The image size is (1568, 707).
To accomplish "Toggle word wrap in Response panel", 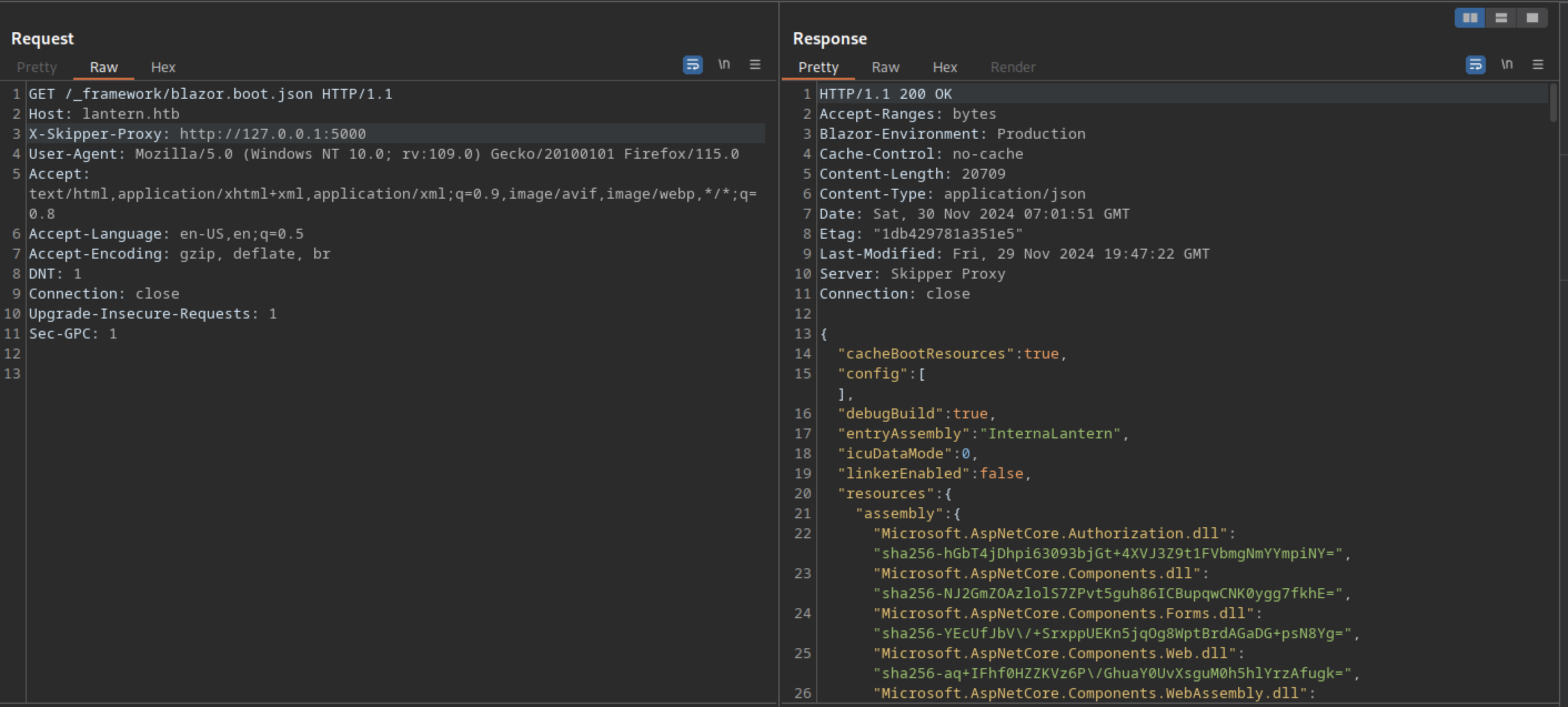I will click(x=1475, y=64).
